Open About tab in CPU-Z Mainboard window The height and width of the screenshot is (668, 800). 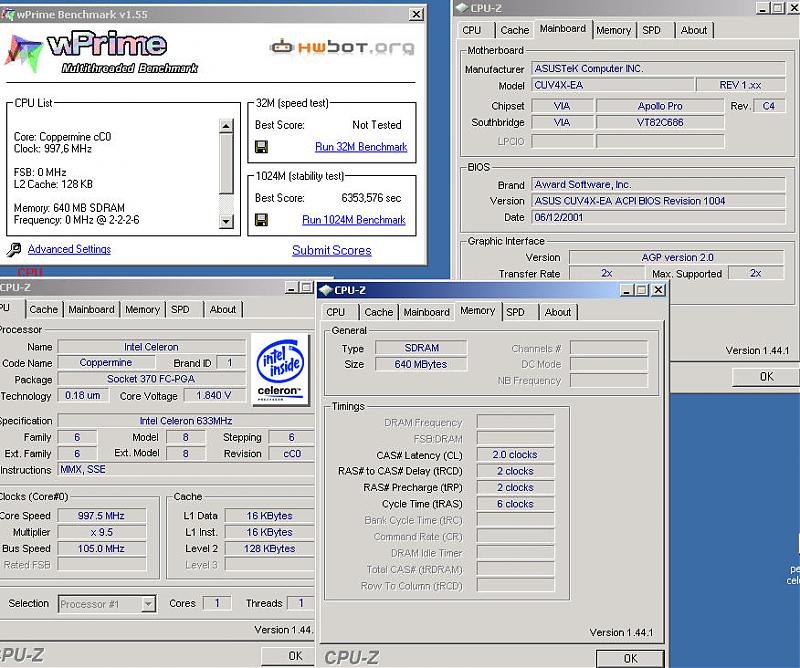[694, 31]
